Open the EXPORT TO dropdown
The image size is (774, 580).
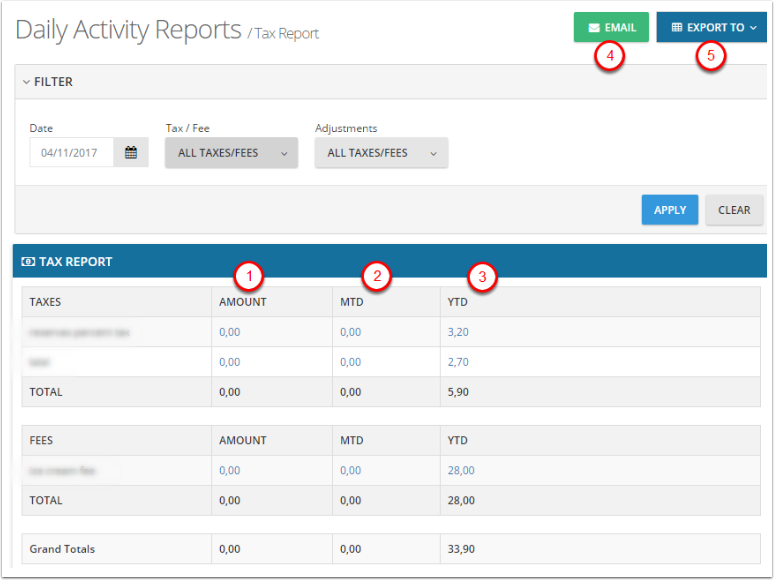[712, 27]
